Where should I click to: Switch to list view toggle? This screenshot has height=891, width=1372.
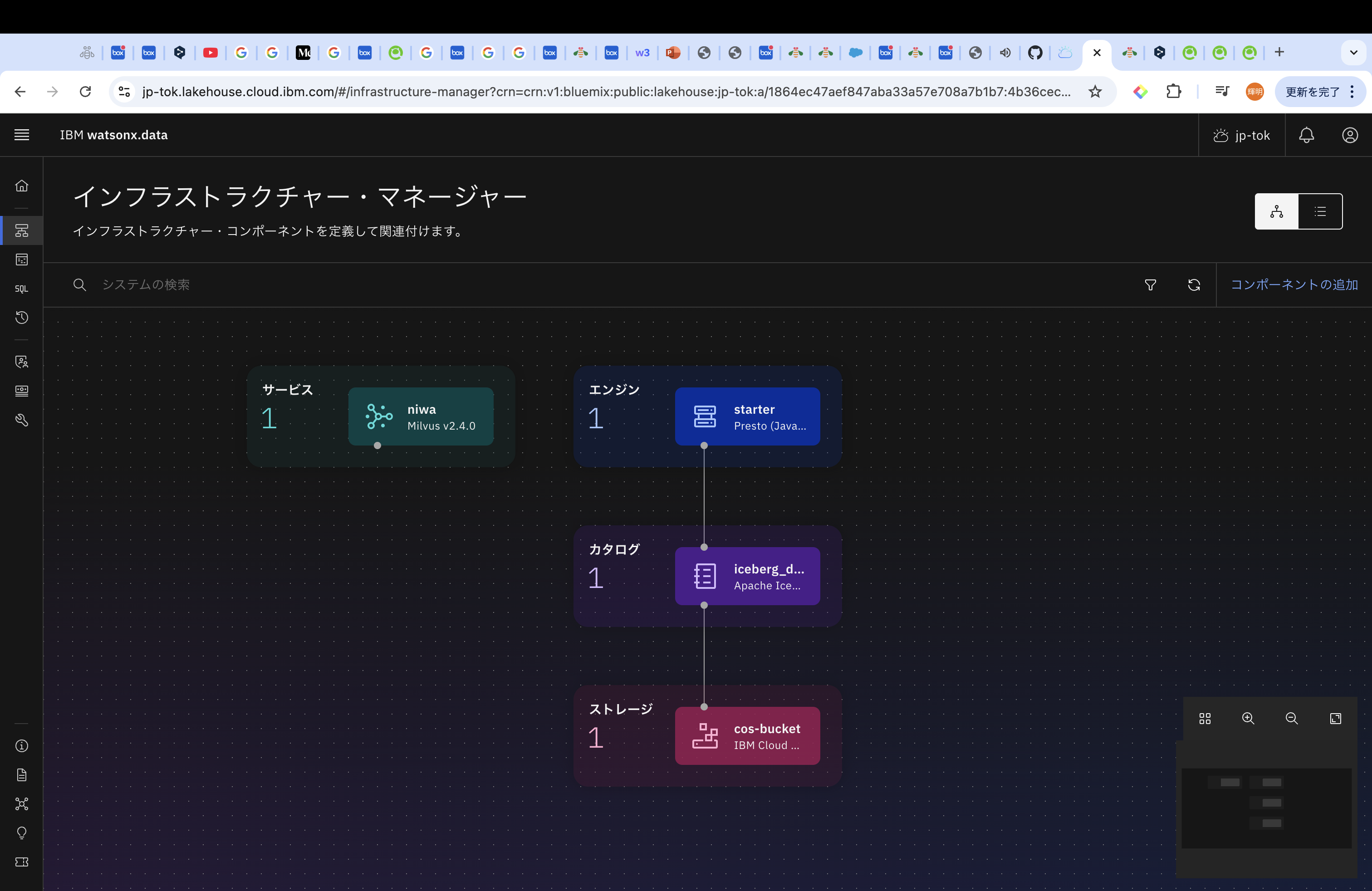[1320, 211]
